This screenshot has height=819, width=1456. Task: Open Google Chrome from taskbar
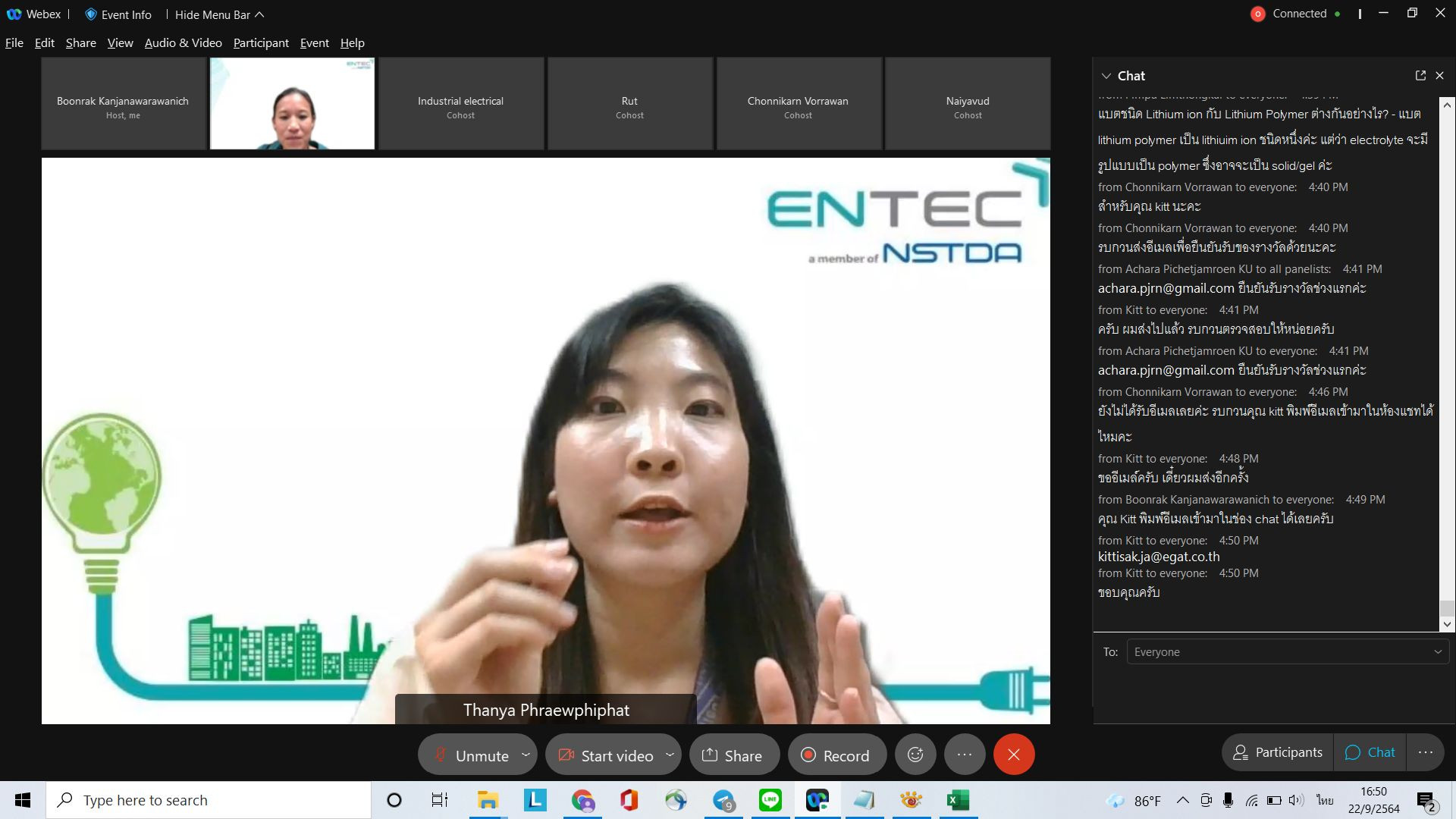pyautogui.click(x=582, y=800)
